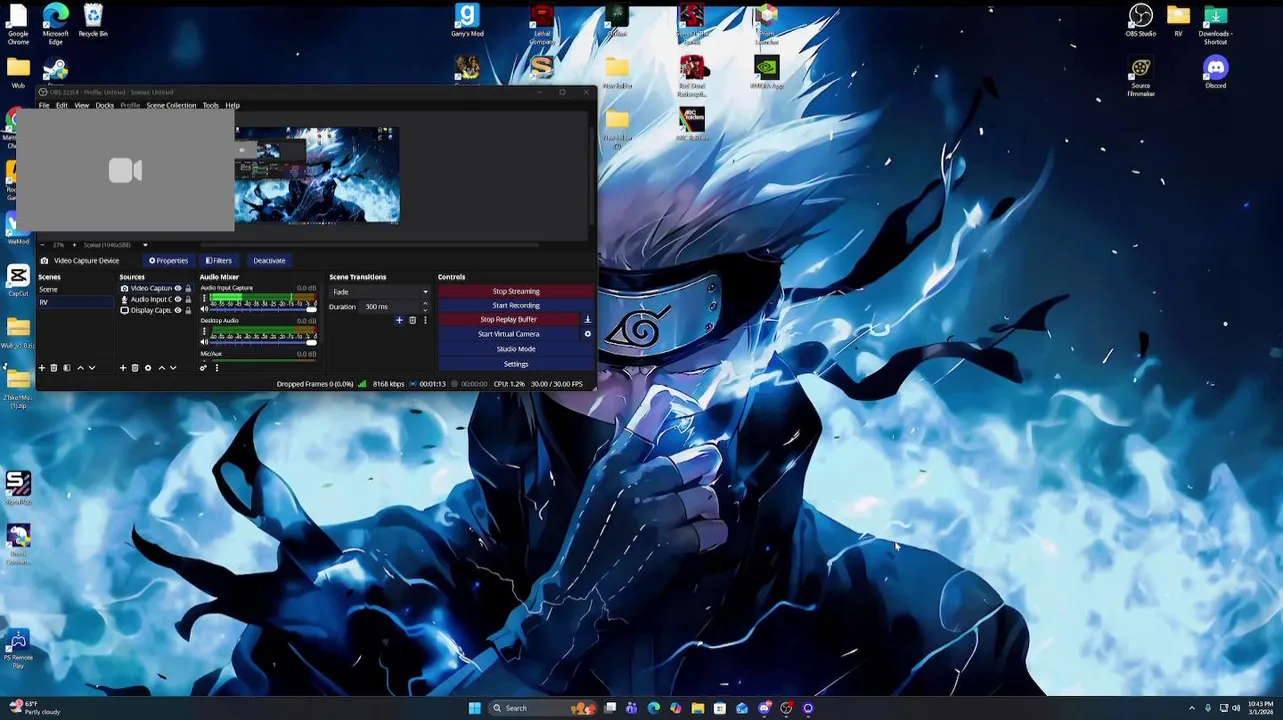
Task: Lock the Video Capture source
Action: tap(188, 288)
